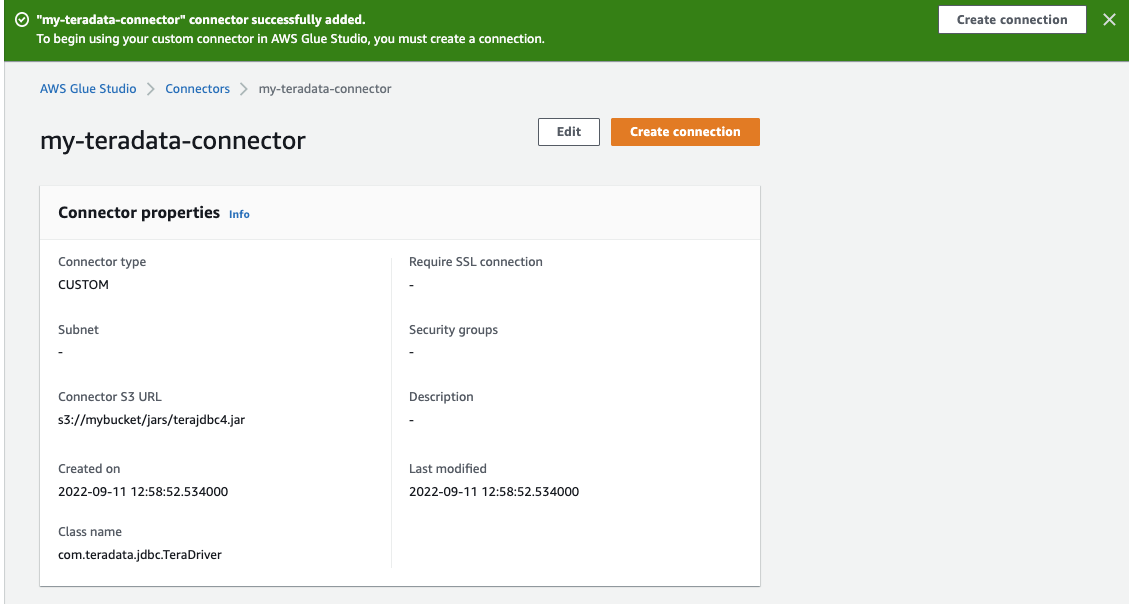Click chevron after Connectors breadcrumb
Image resolution: width=1129 pixels, height=604 pixels.
(244, 89)
